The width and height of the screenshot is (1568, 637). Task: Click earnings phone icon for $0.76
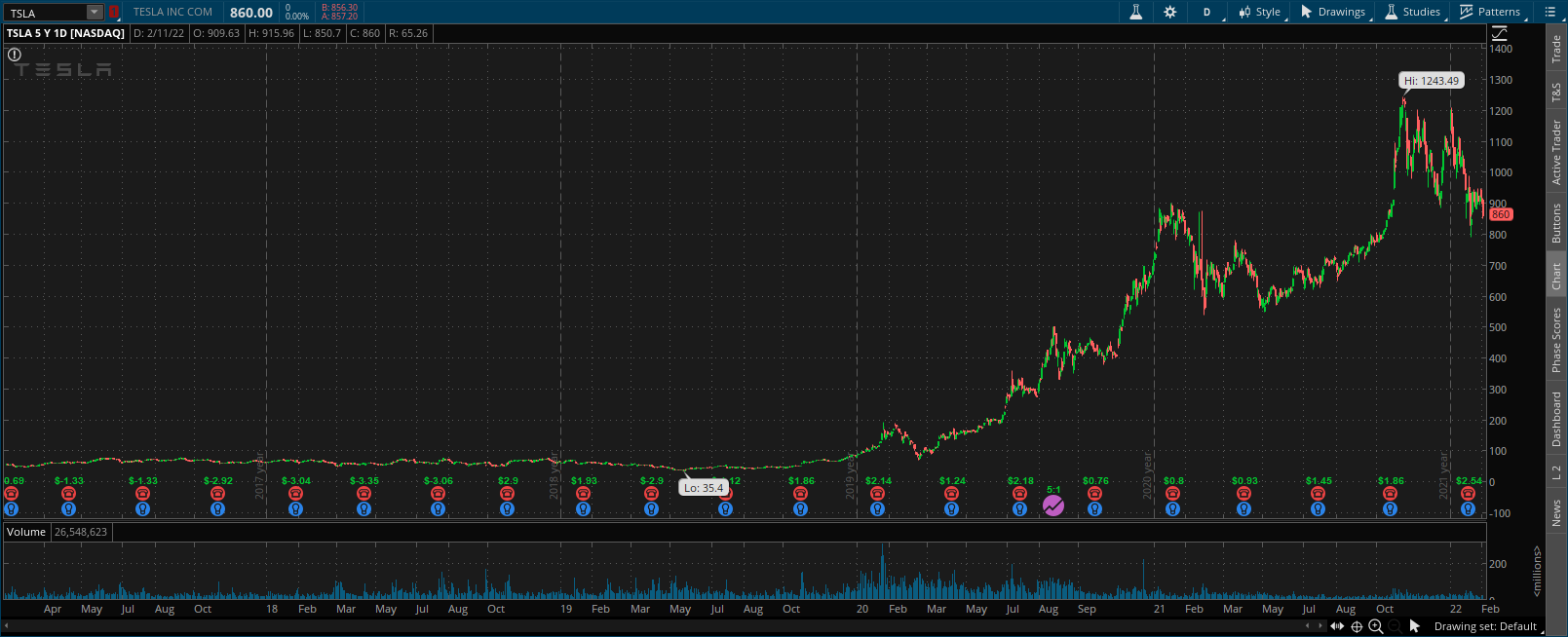(x=1094, y=494)
